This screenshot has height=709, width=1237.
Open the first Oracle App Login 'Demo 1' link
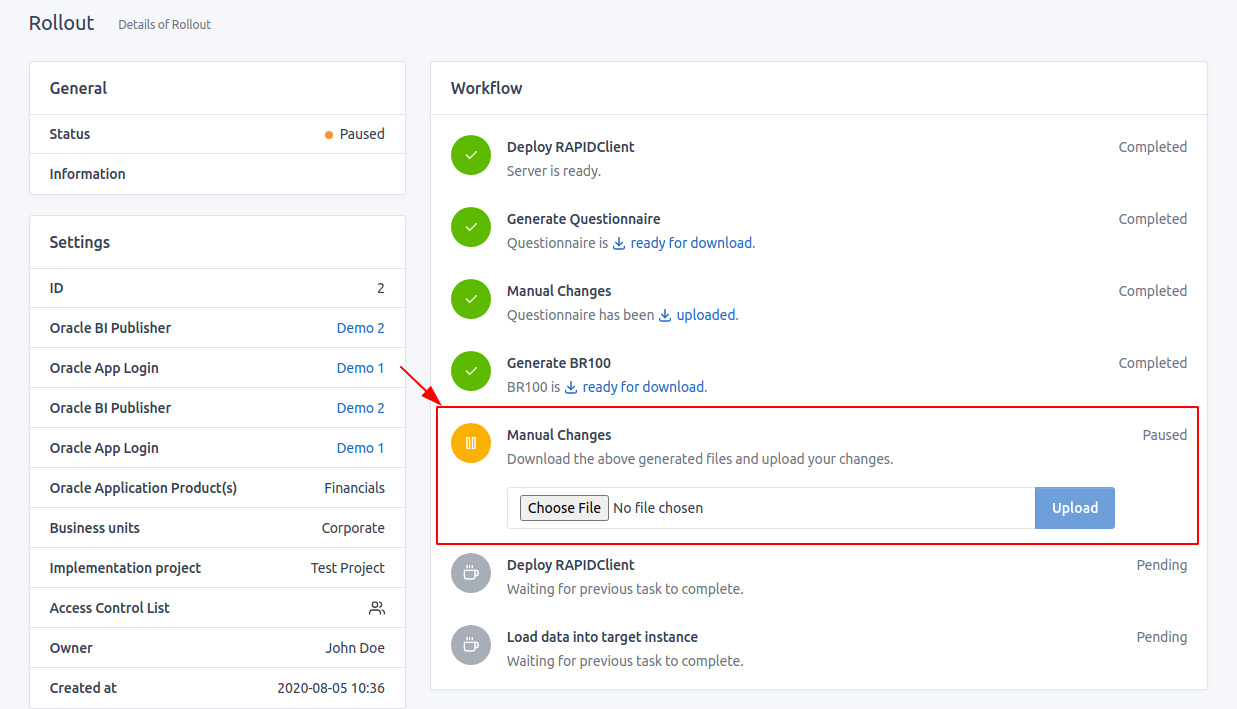click(361, 368)
